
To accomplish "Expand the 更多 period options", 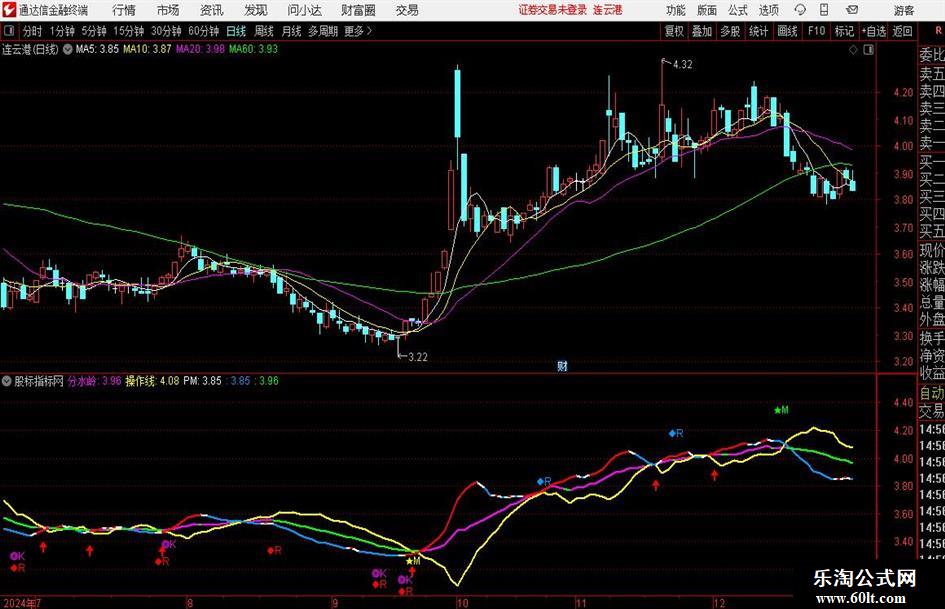I will (359, 31).
